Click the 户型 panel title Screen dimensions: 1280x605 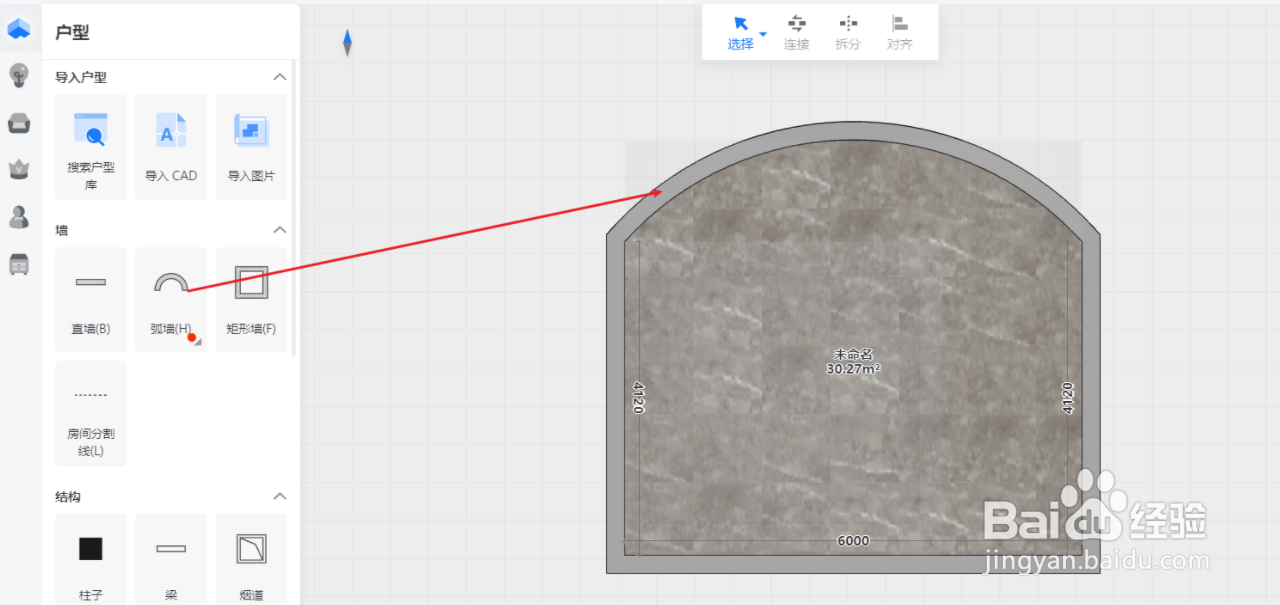pos(72,32)
